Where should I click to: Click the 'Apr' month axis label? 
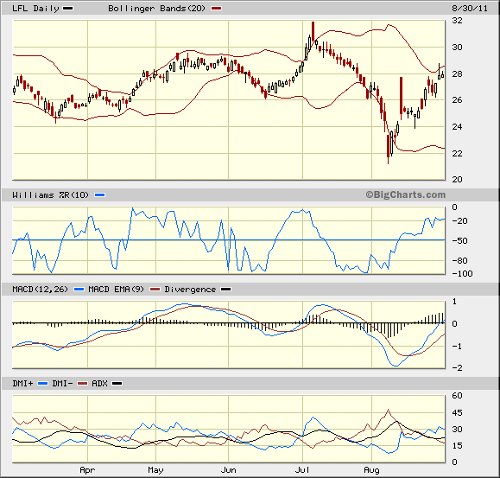(87, 470)
